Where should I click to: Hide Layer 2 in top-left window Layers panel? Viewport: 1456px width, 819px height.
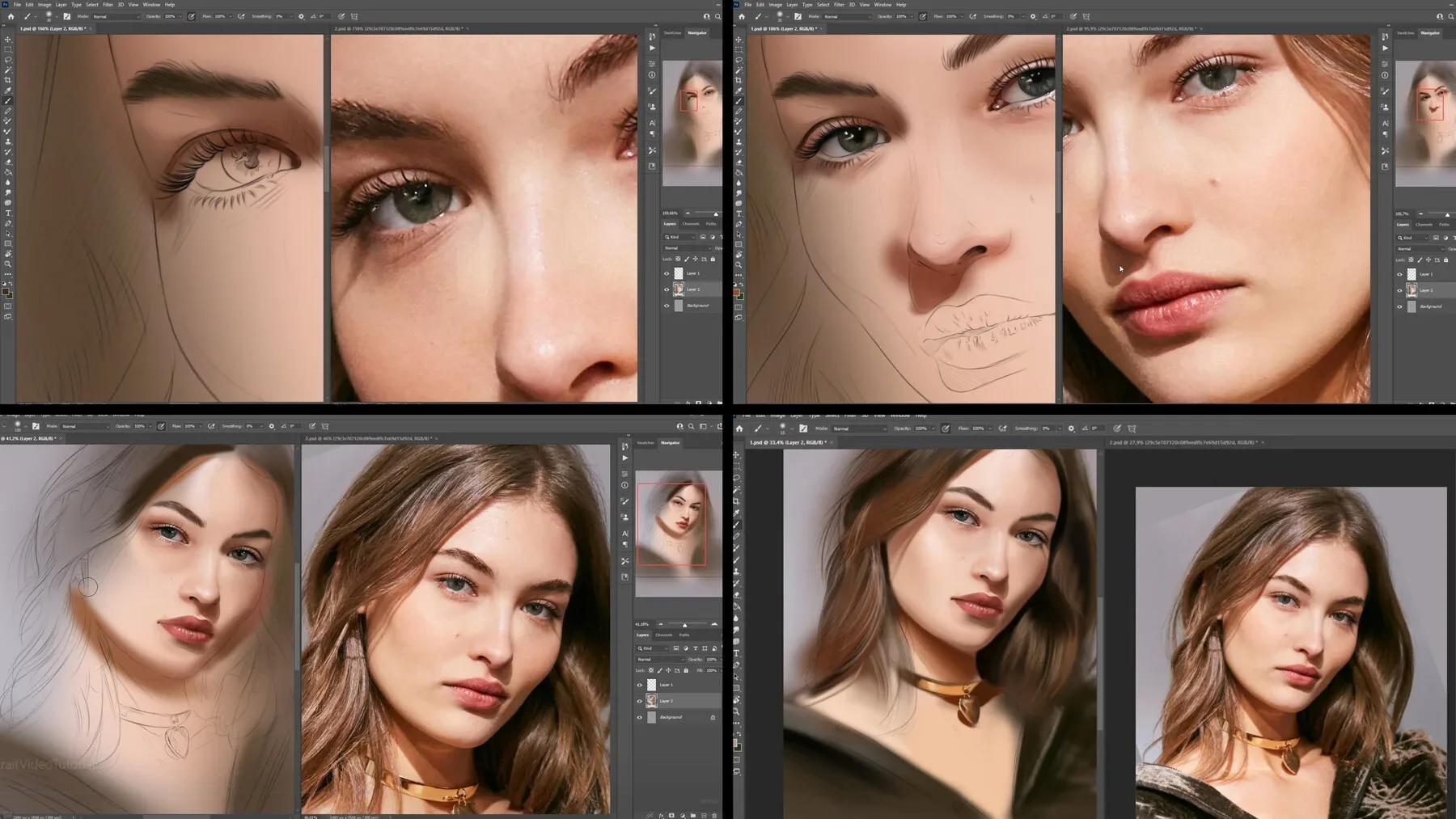667,289
